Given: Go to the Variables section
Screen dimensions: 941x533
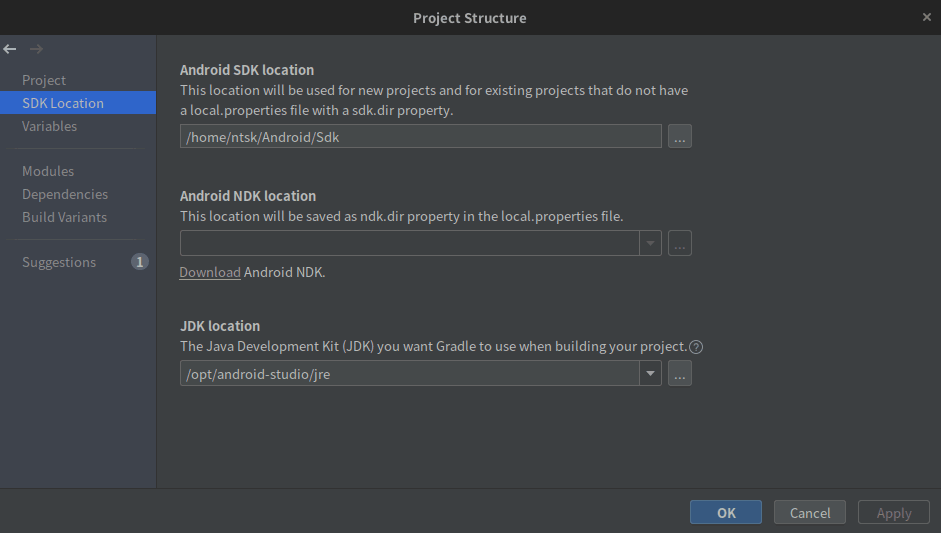Looking at the screenshot, I should pyautogui.click(x=50, y=126).
